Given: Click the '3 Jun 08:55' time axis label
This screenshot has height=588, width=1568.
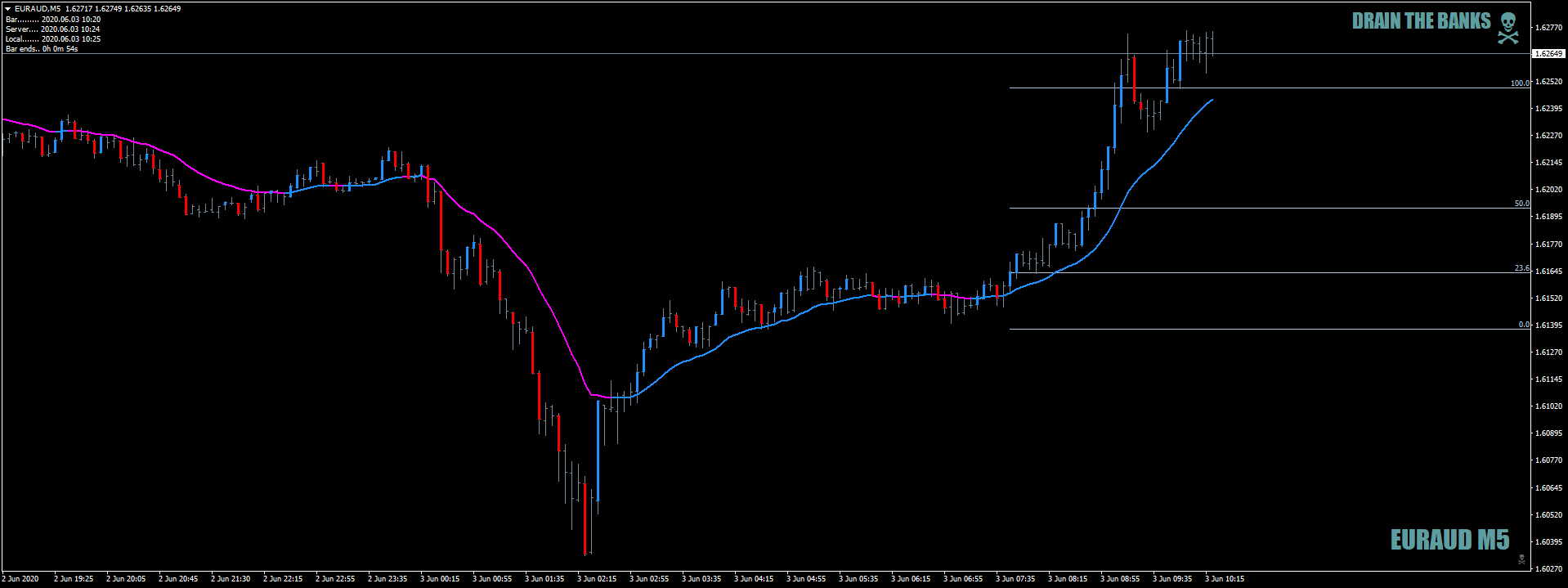Looking at the screenshot, I should point(1120,579).
